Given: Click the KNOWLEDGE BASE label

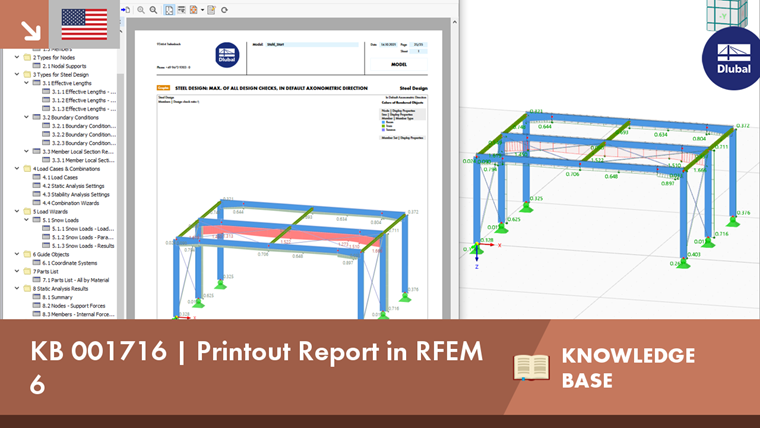Looking at the screenshot, I should [x=628, y=368].
